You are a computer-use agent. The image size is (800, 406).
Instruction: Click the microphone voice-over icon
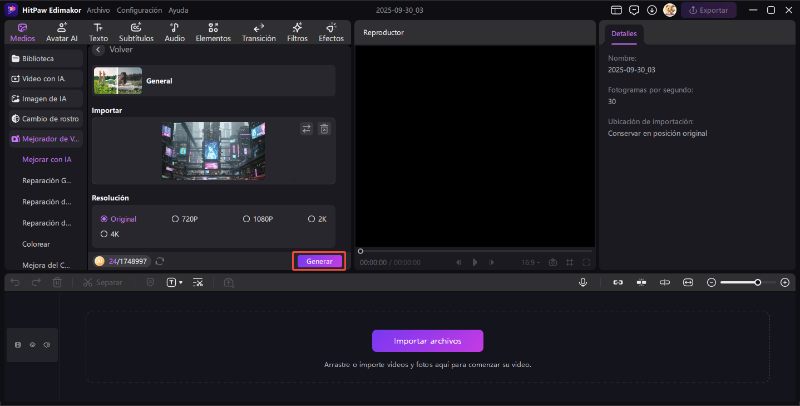pyautogui.click(x=582, y=282)
